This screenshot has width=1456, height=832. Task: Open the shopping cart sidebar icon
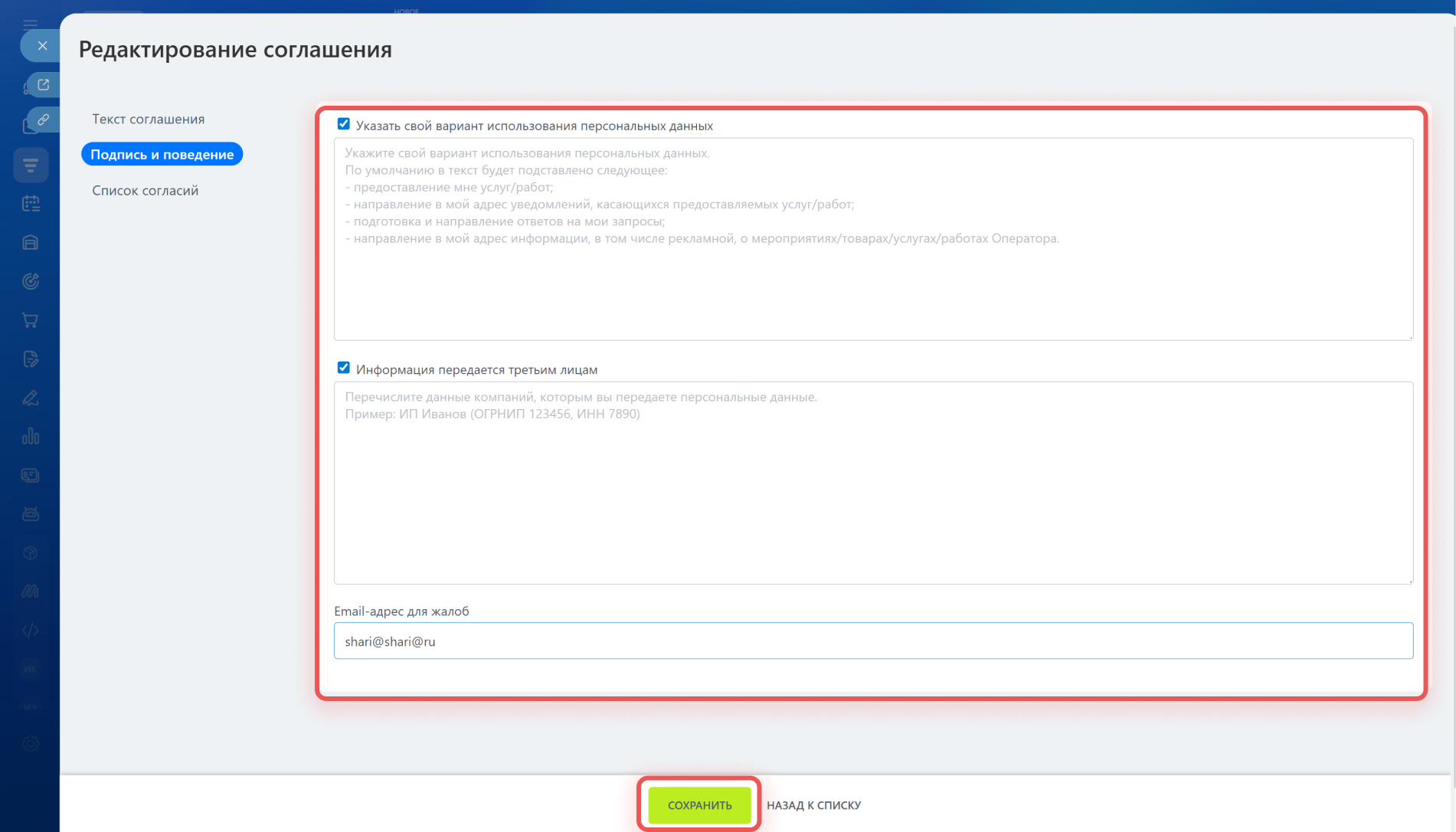coord(31,320)
